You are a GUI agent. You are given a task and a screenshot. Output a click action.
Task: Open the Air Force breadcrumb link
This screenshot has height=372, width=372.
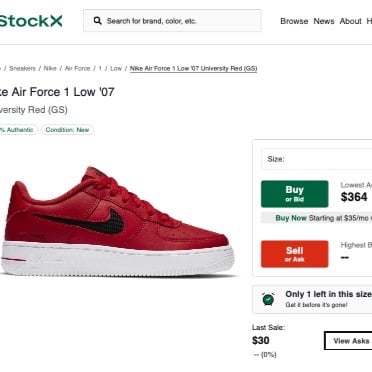click(x=77, y=68)
